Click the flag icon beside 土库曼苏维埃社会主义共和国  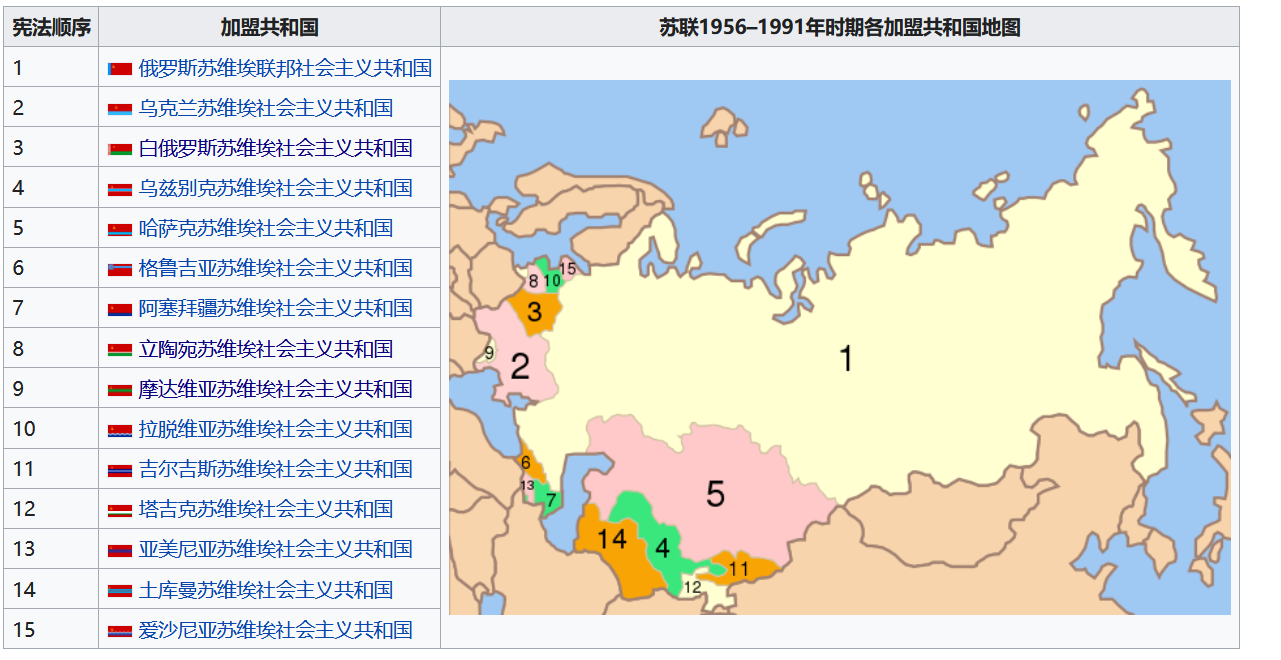(x=120, y=591)
